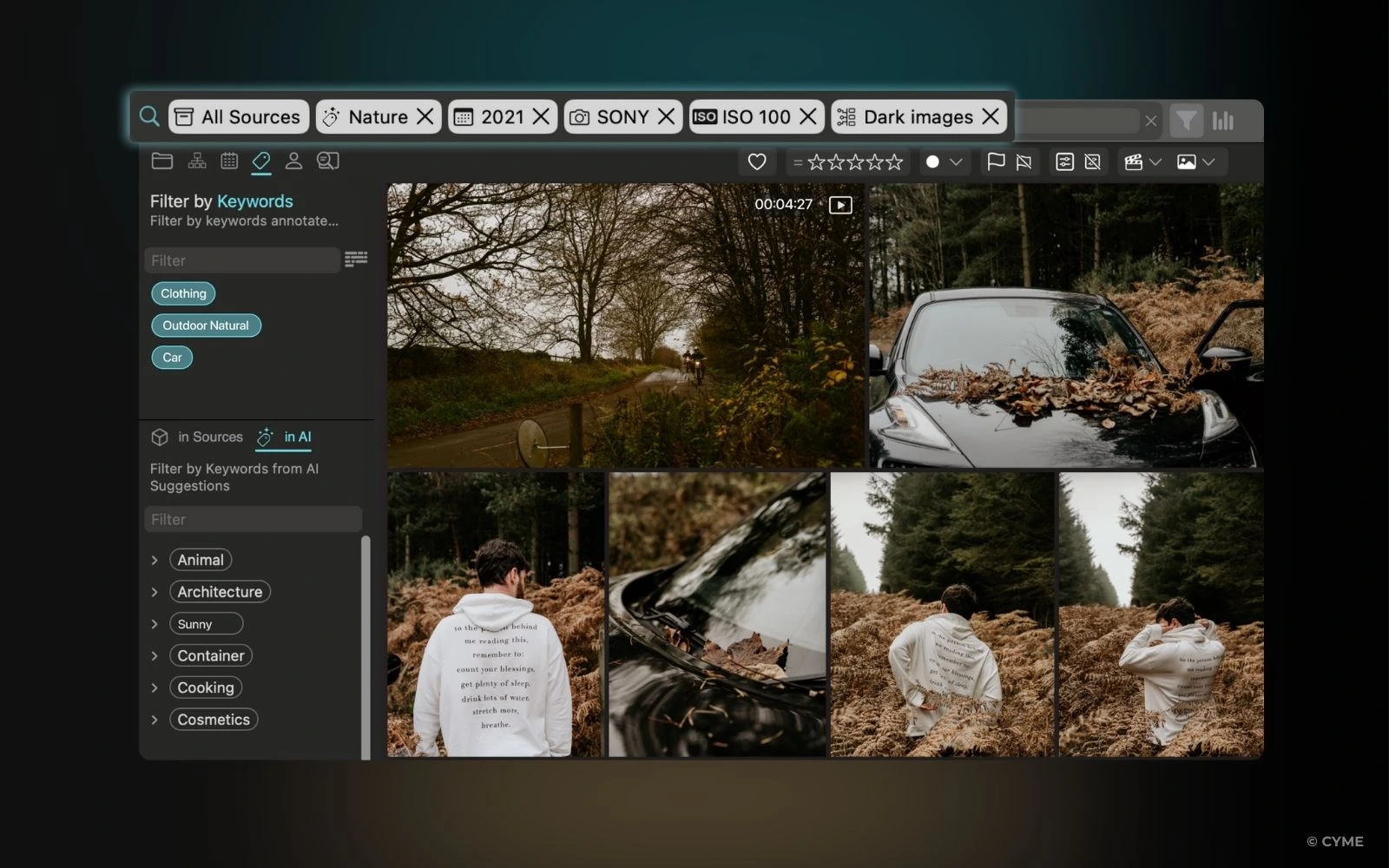Select the keywords tag tab
1389x868 pixels.
click(261, 161)
